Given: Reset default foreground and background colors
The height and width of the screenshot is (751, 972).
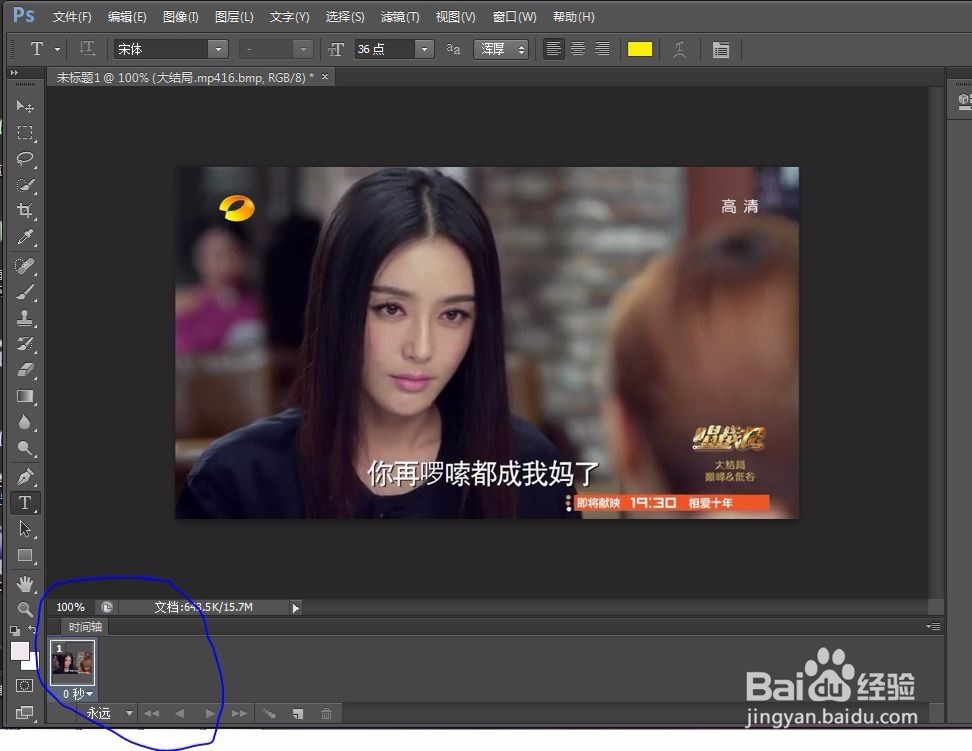Looking at the screenshot, I should click(15, 631).
